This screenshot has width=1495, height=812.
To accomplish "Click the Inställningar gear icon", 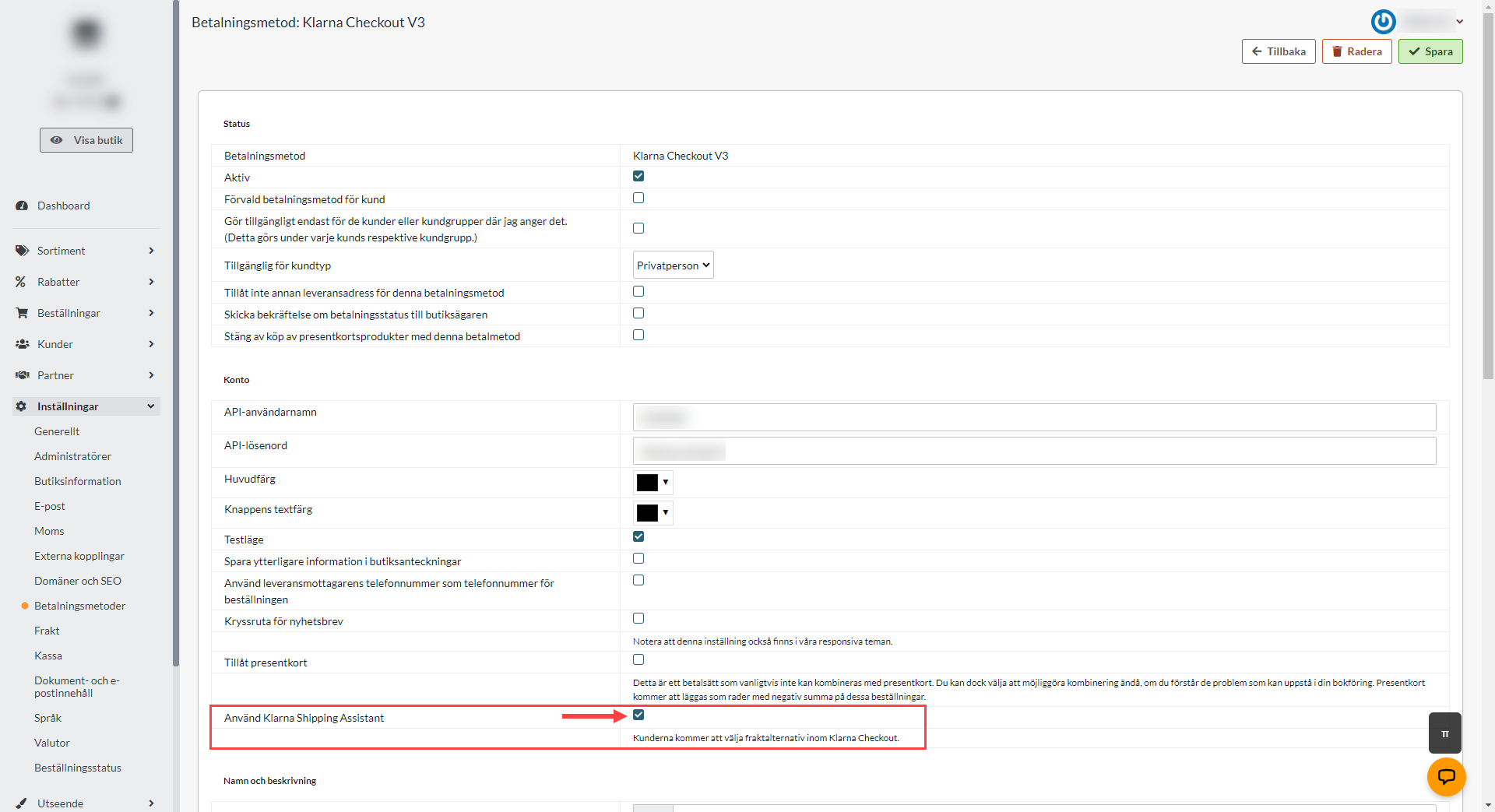I will pos(21,406).
